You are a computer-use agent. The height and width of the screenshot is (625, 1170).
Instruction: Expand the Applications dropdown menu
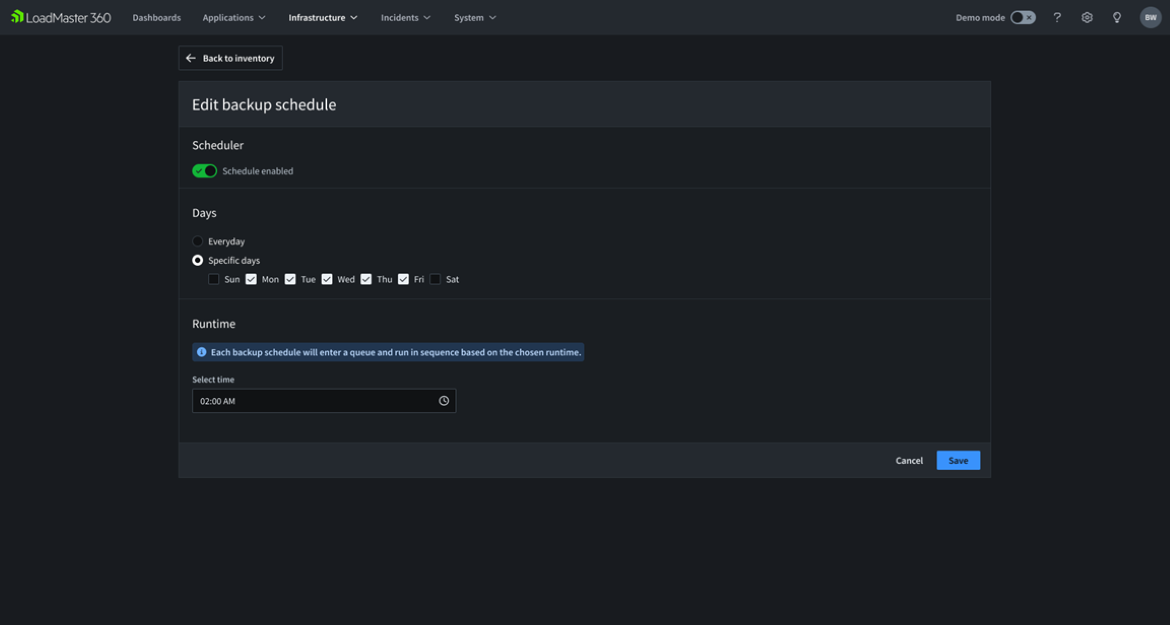tap(234, 17)
